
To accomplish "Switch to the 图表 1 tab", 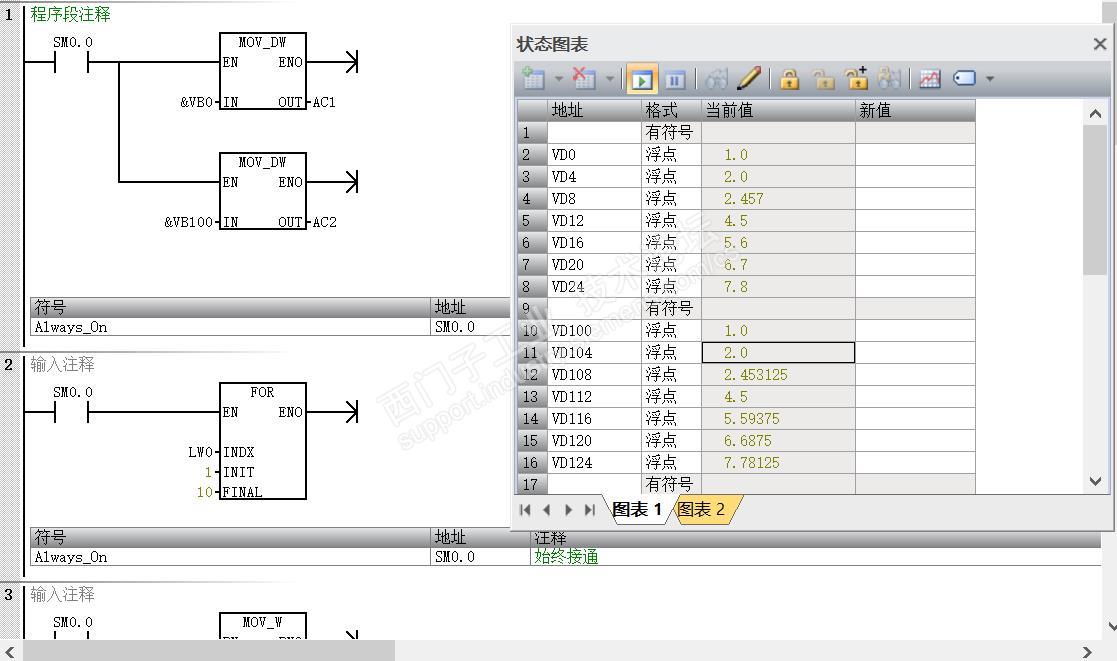I will click(x=637, y=509).
